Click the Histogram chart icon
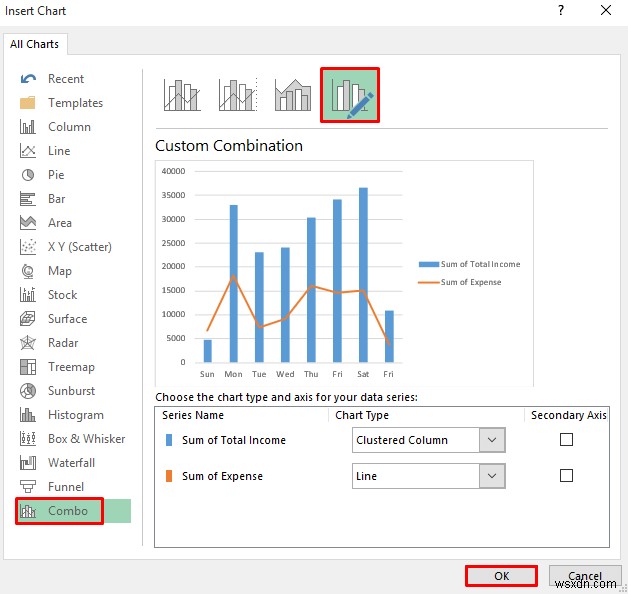The image size is (628, 594). (28, 415)
